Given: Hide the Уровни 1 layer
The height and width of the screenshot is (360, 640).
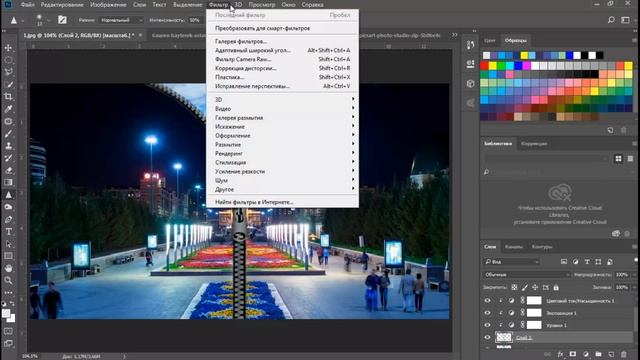Looking at the screenshot, I should pyautogui.click(x=487, y=325).
